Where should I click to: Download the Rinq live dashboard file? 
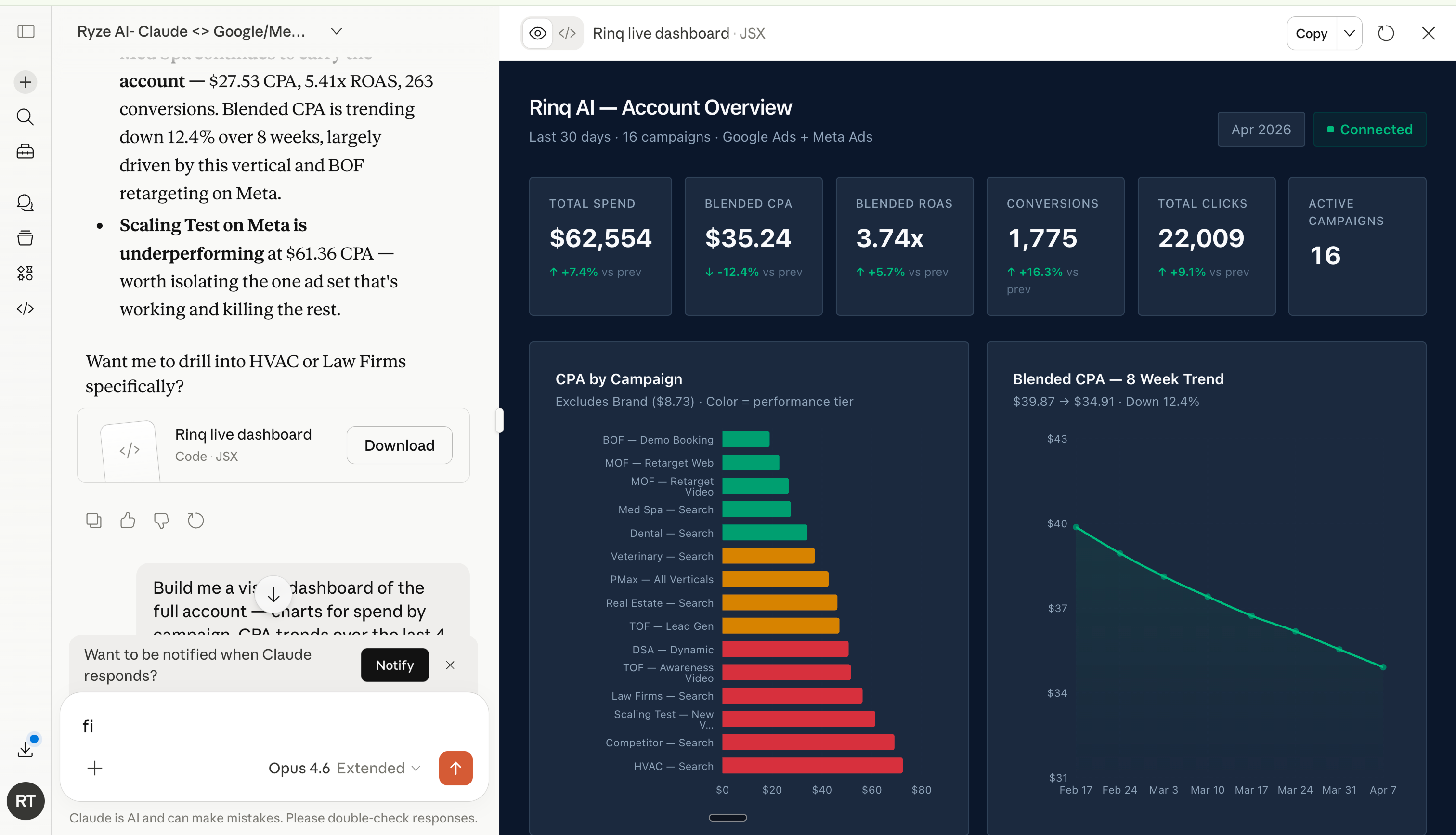point(399,445)
